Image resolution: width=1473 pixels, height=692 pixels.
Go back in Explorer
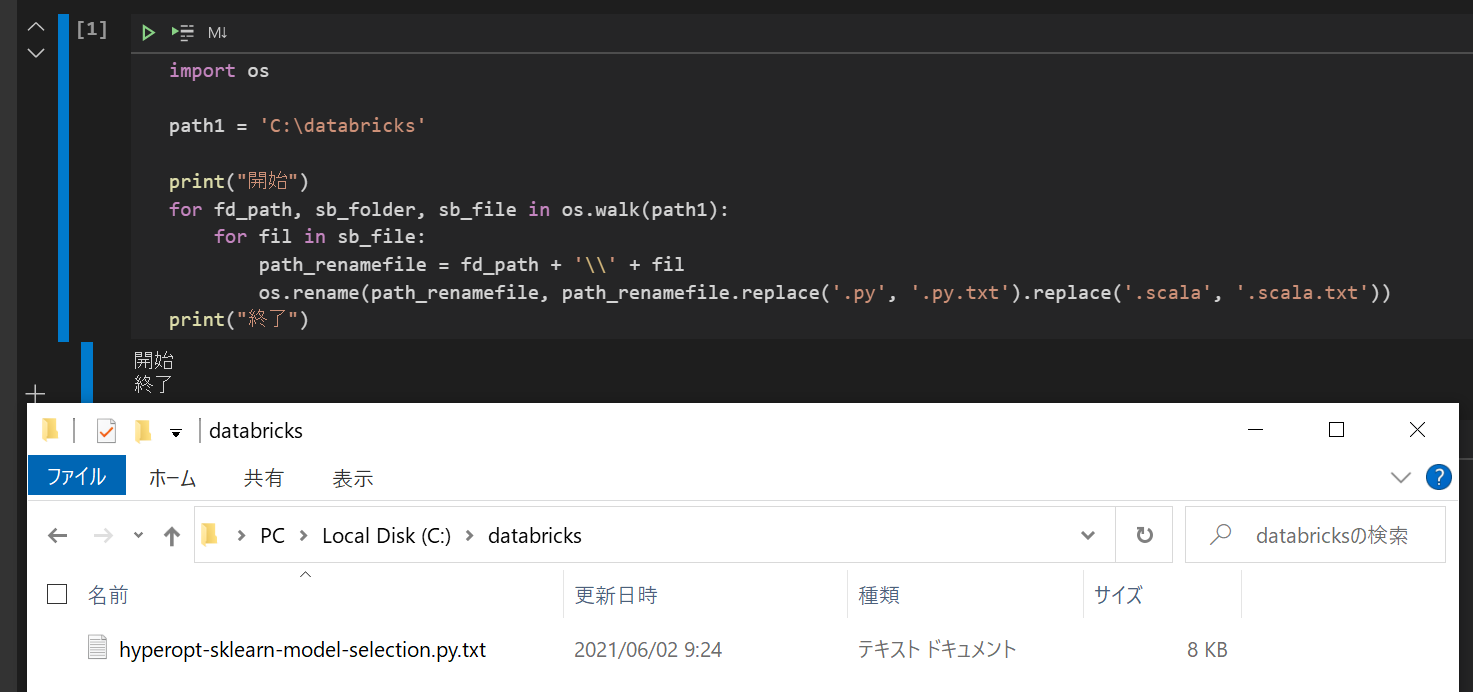(58, 536)
